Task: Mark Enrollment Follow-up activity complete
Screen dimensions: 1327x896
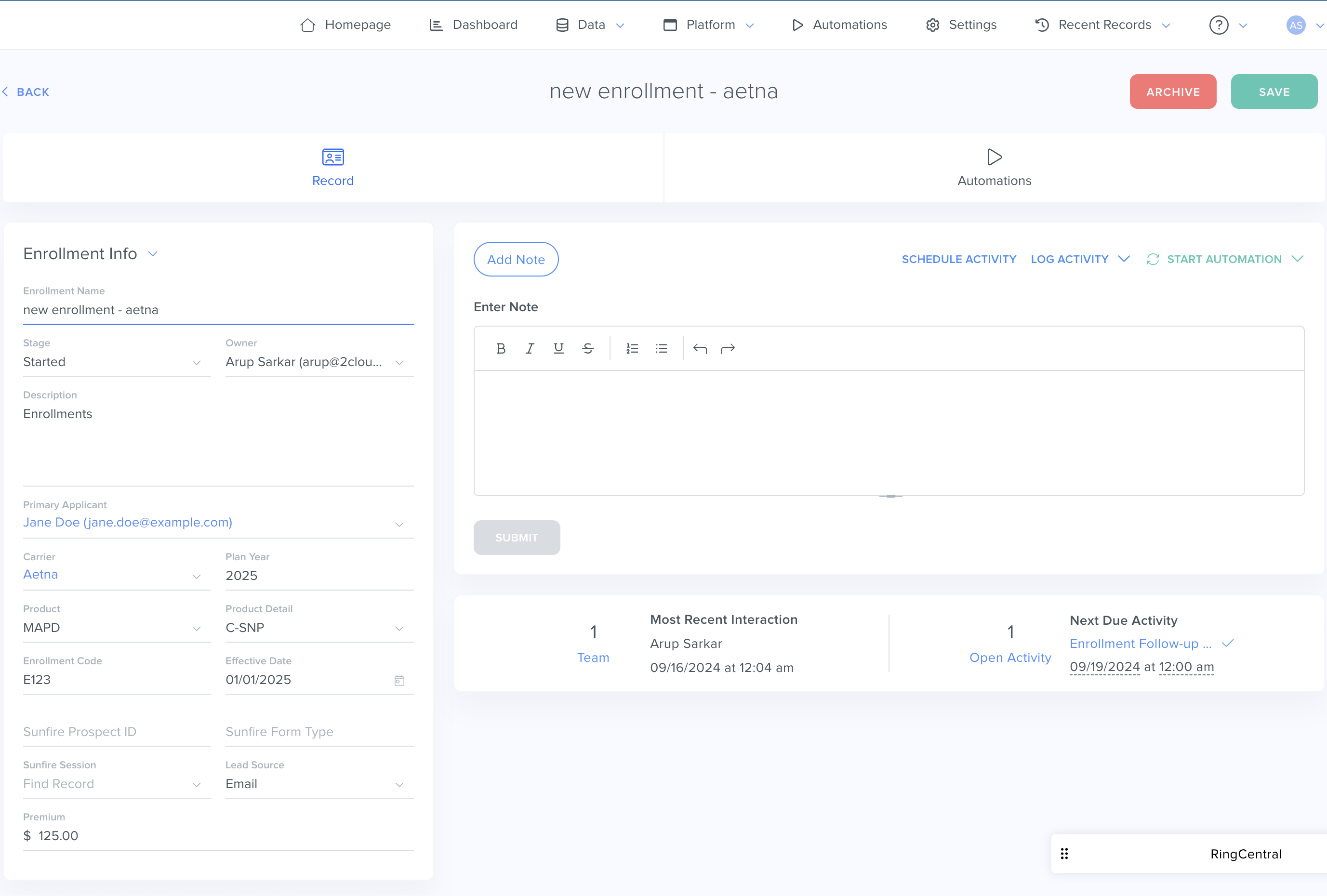Action: (1228, 643)
